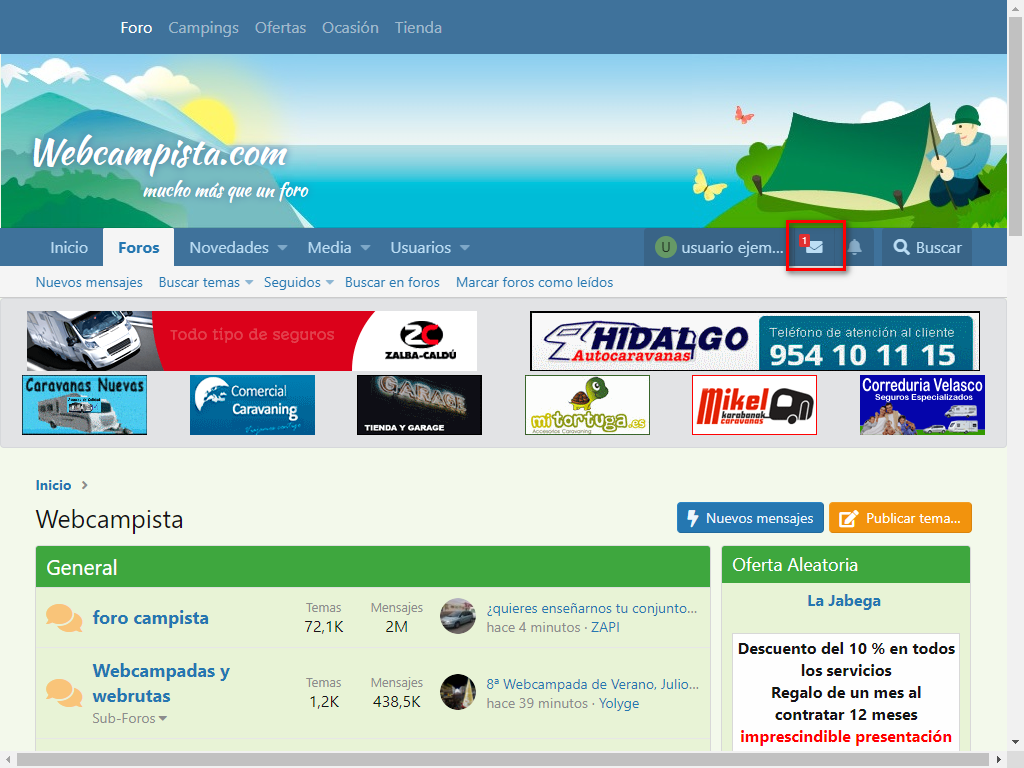Expand the Media dropdown arrow
The image size is (1024, 768).
(x=366, y=248)
